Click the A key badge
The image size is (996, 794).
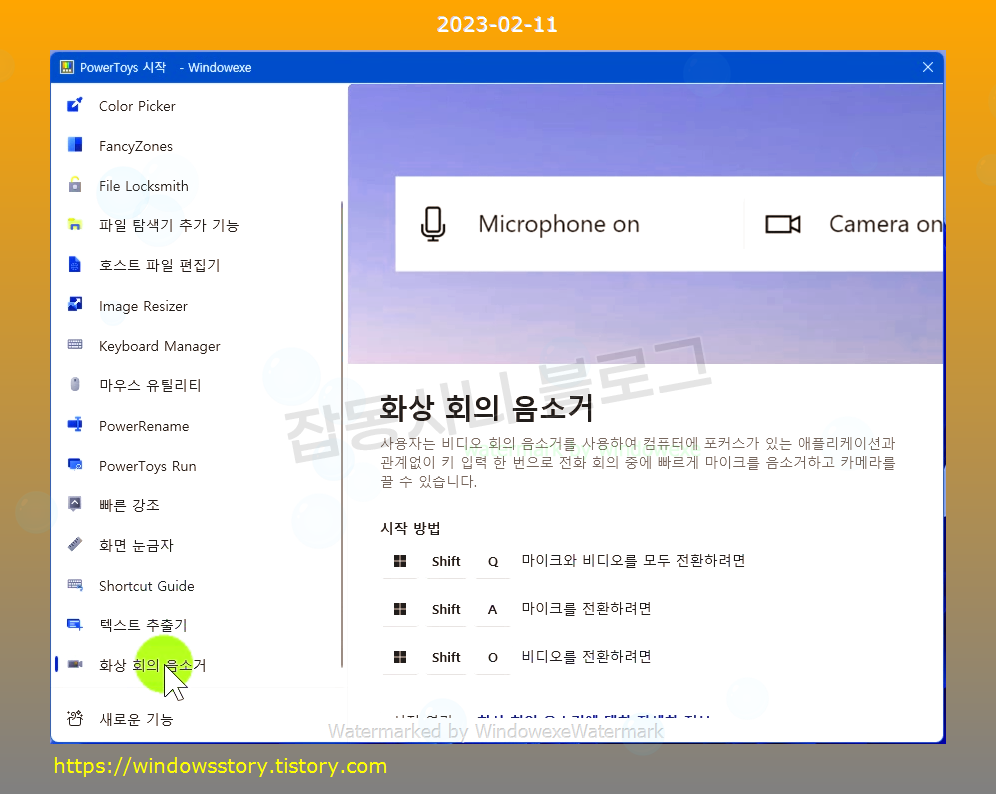point(492,609)
